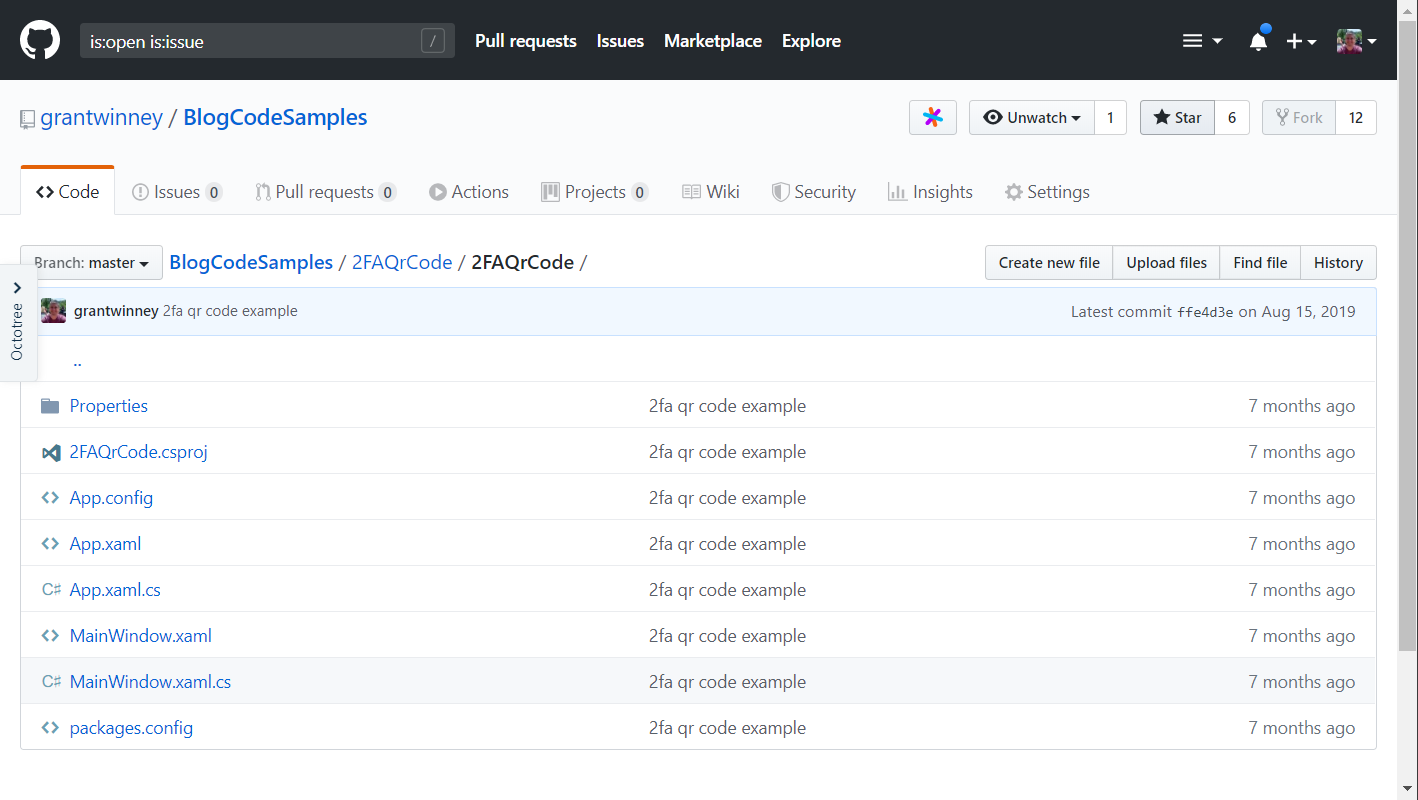Screen dimensions: 1418x800
Task: Expand the plus create-new menu
Action: pyautogui.click(x=1300, y=41)
